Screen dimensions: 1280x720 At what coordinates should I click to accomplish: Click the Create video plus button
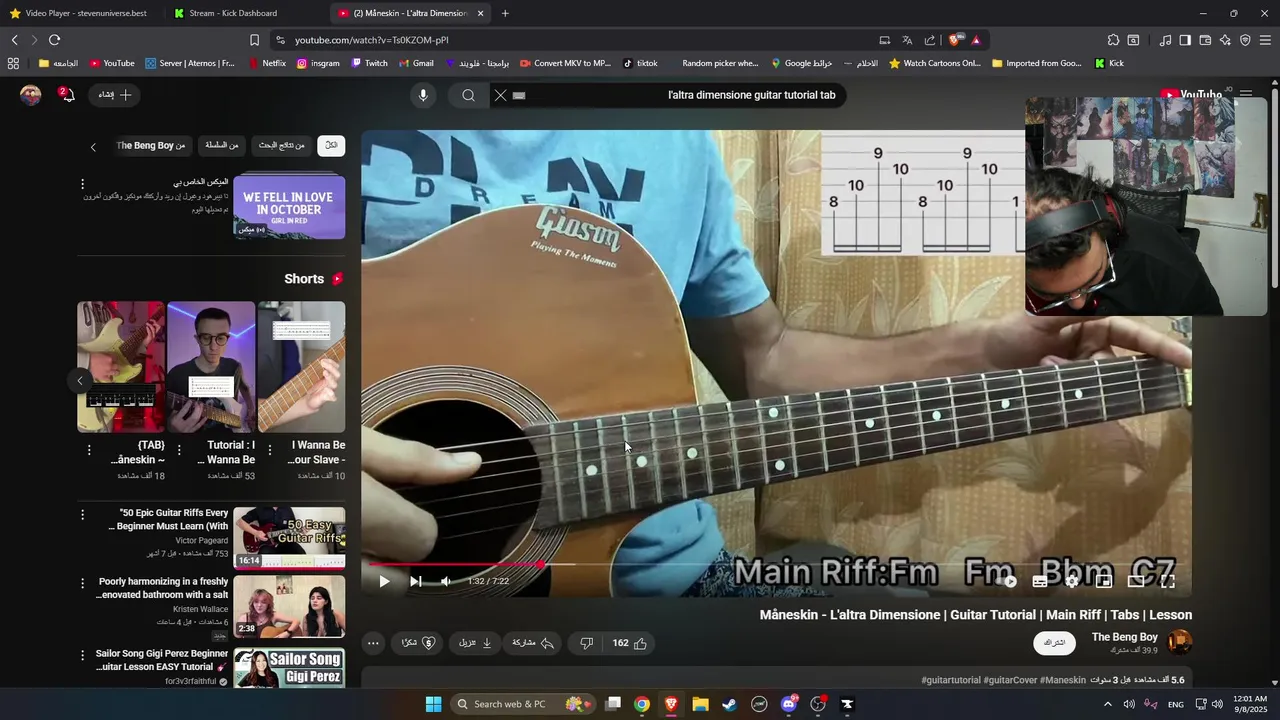[115, 95]
